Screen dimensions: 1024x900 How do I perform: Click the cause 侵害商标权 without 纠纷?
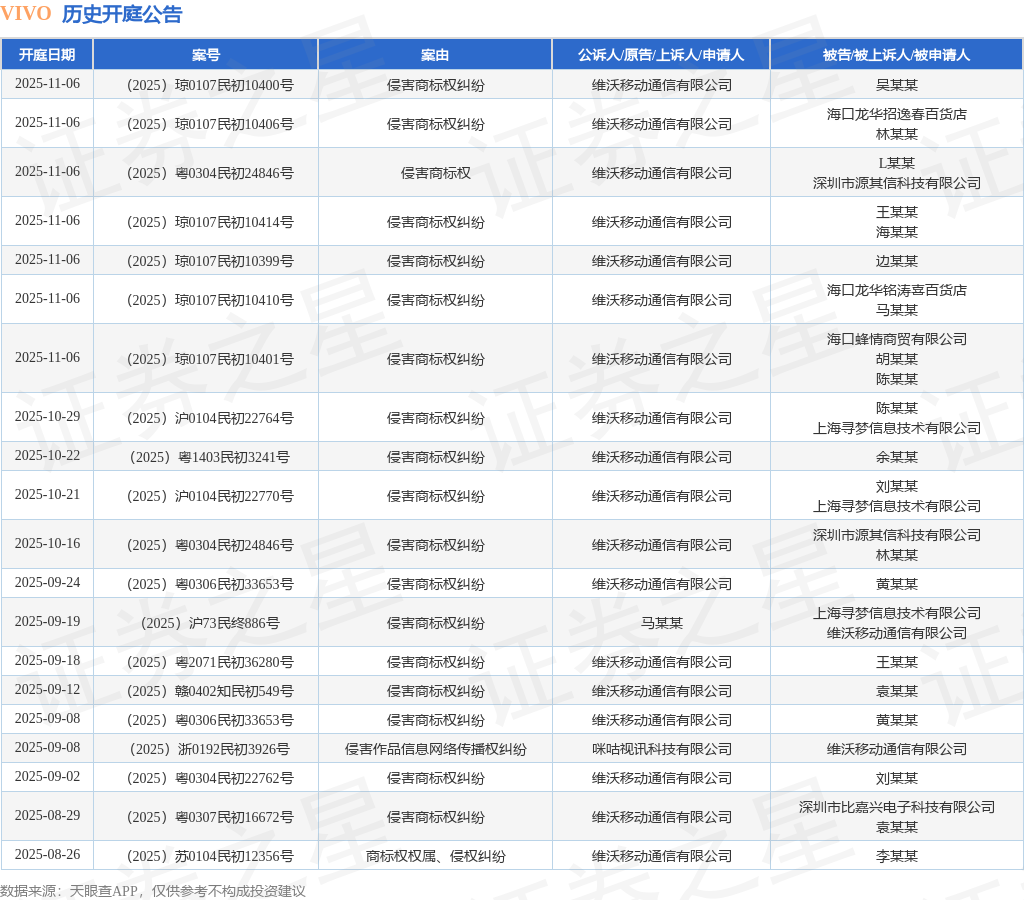(x=436, y=173)
